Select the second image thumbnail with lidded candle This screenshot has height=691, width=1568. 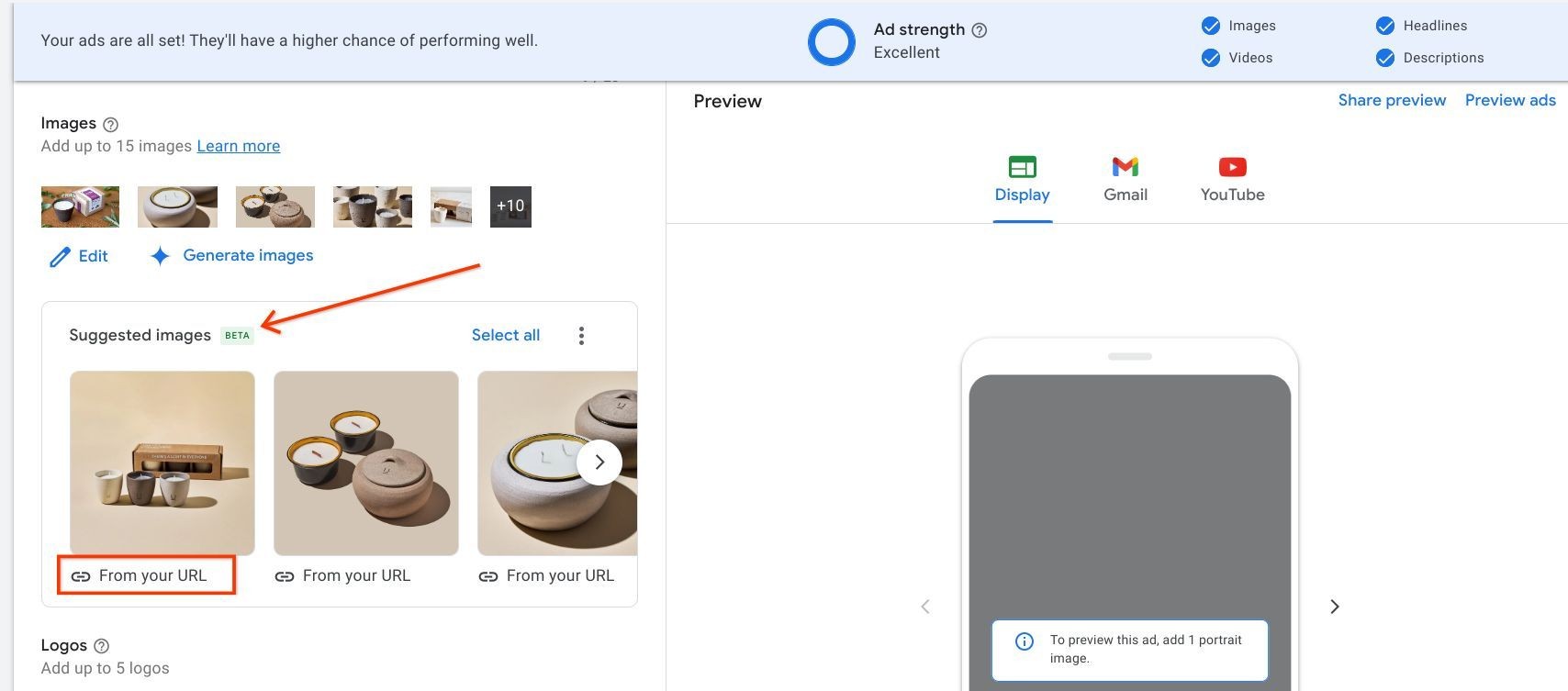tap(177, 207)
